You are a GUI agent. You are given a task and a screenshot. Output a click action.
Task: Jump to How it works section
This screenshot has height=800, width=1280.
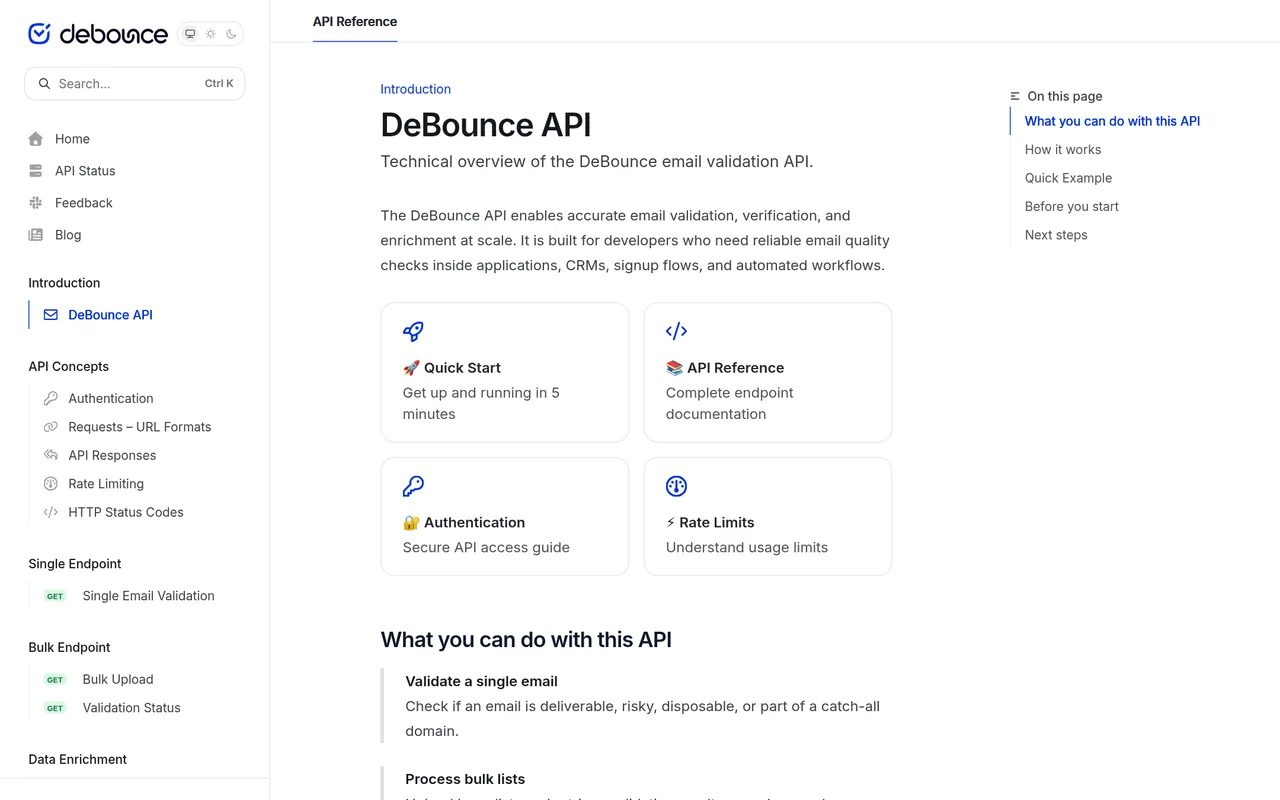tap(1062, 150)
